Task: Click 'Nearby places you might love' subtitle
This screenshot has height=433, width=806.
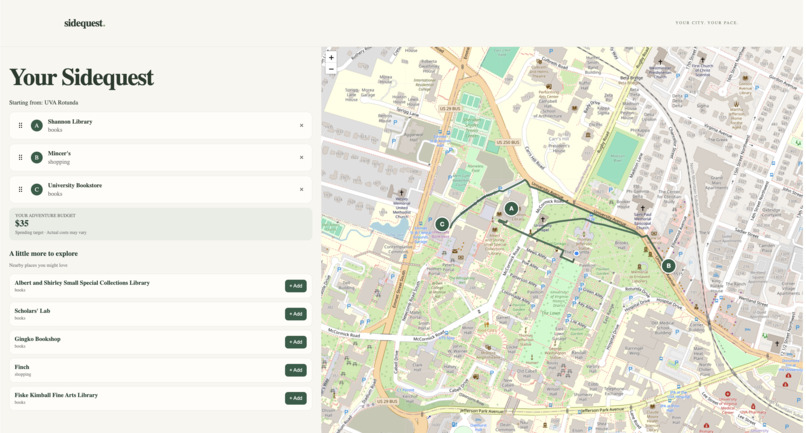Action: [x=38, y=265]
